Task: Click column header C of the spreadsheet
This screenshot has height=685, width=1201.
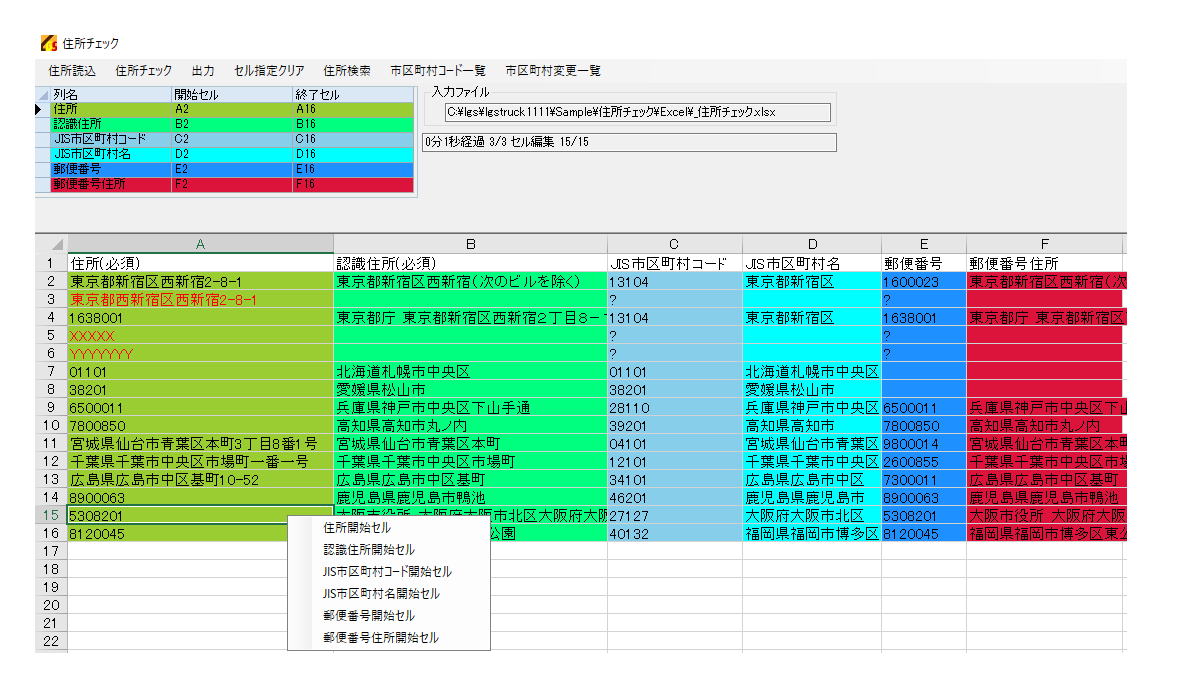Action: coord(674,245)
